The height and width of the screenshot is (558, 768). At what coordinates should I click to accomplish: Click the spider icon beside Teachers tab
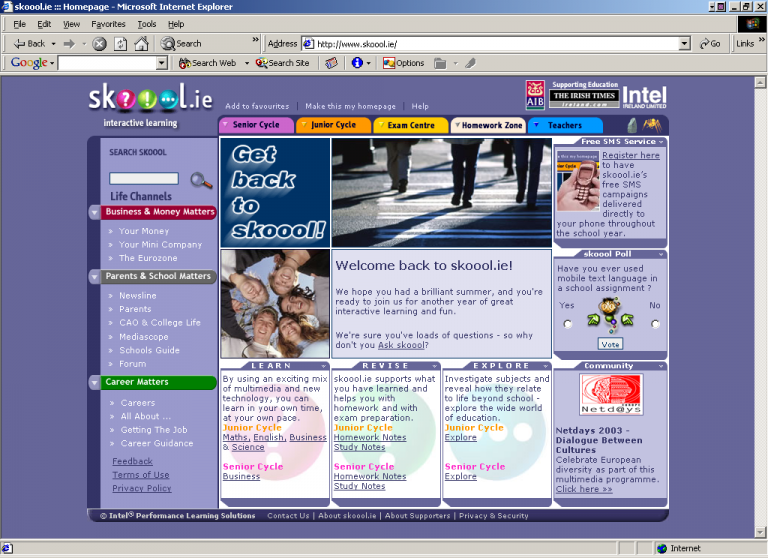click(651, 125)
